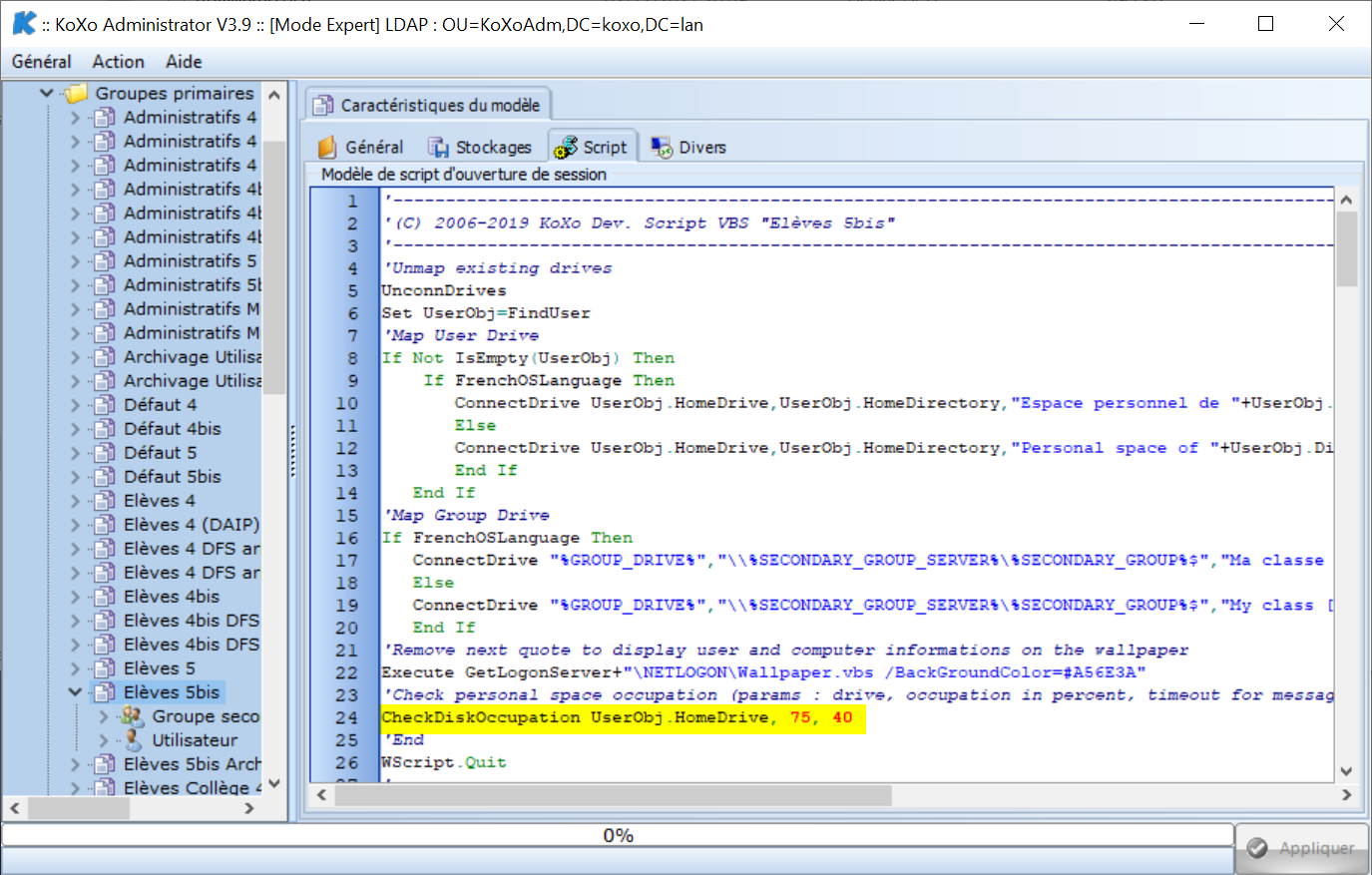Viewport: 1372px width, 875px height.
Task: Click the Utilisateur person icon
Action: pos(133,740)
